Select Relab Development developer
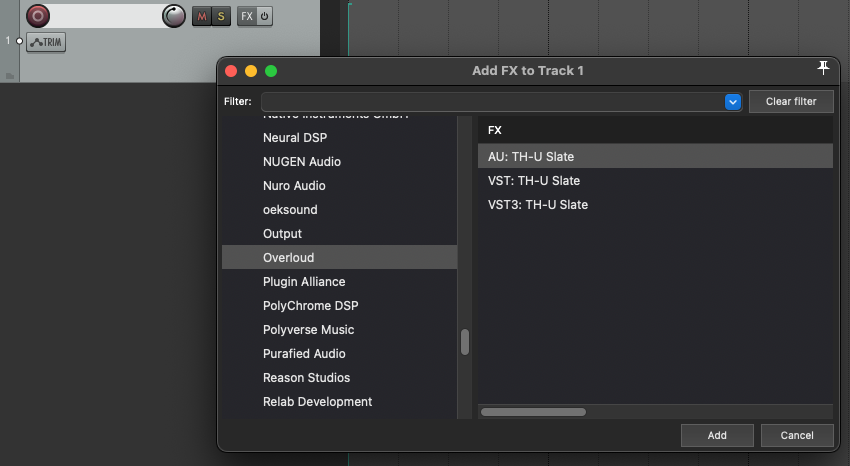The height and width of the screenshot is (466, 850). 339,402
